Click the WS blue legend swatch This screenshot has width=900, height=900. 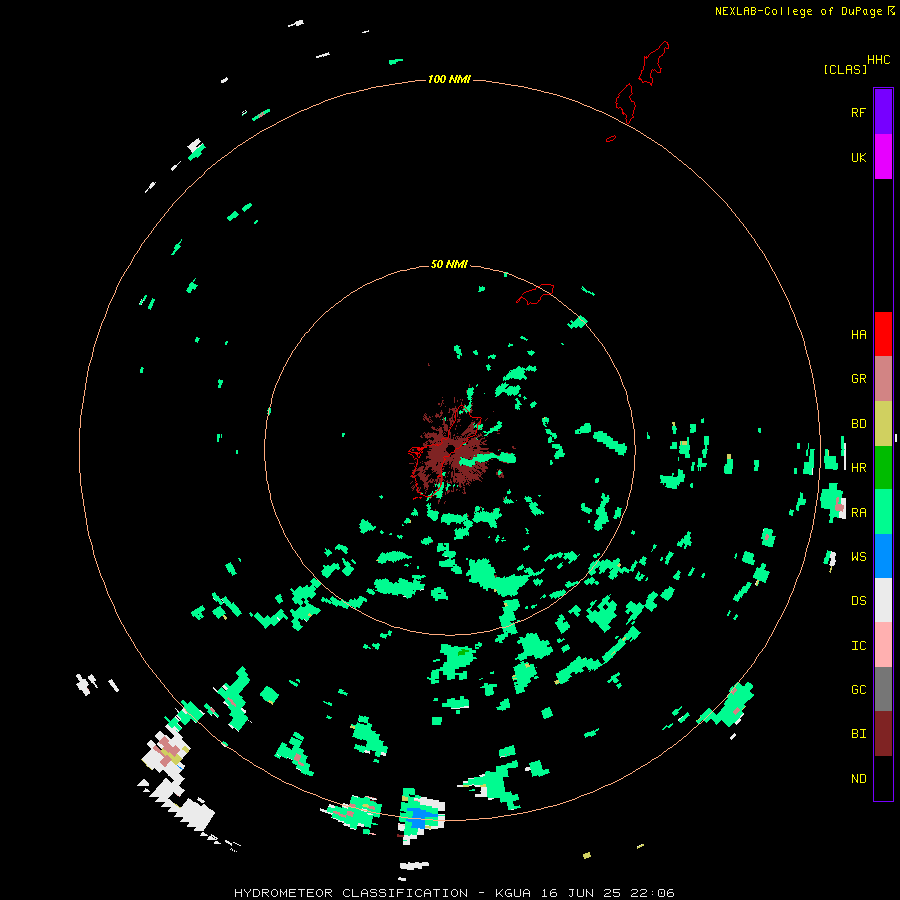[883, 556]
